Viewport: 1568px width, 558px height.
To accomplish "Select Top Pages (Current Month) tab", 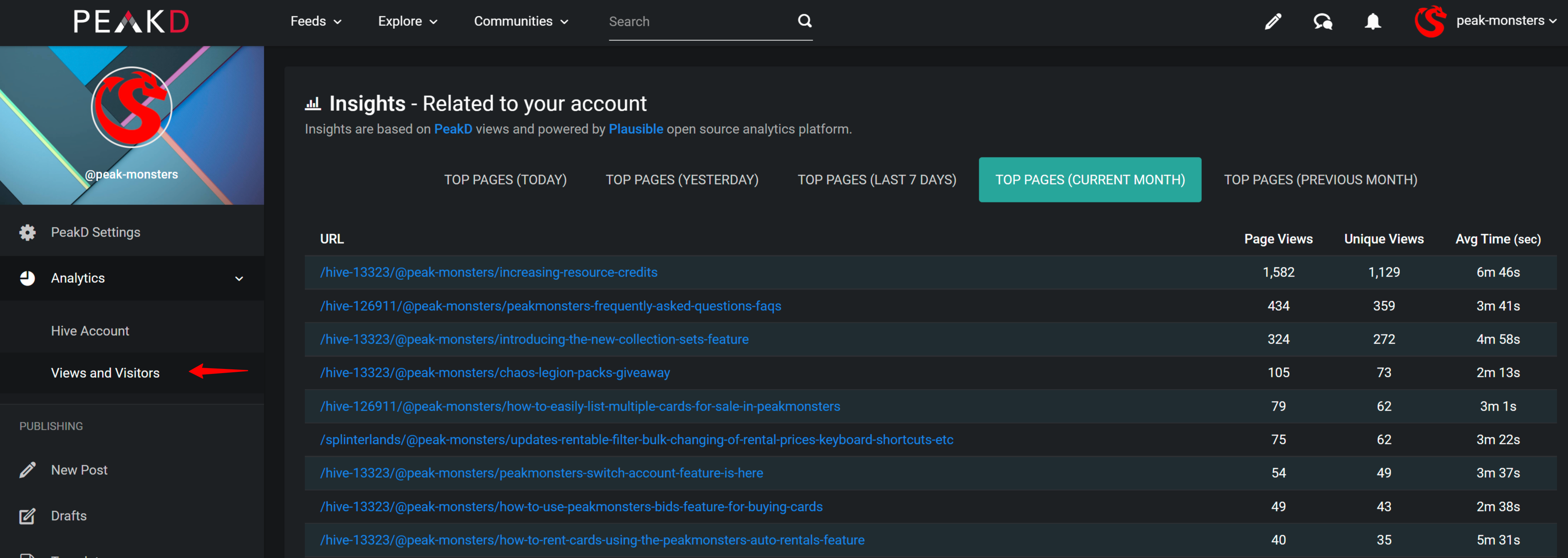I will (1089, 180).
